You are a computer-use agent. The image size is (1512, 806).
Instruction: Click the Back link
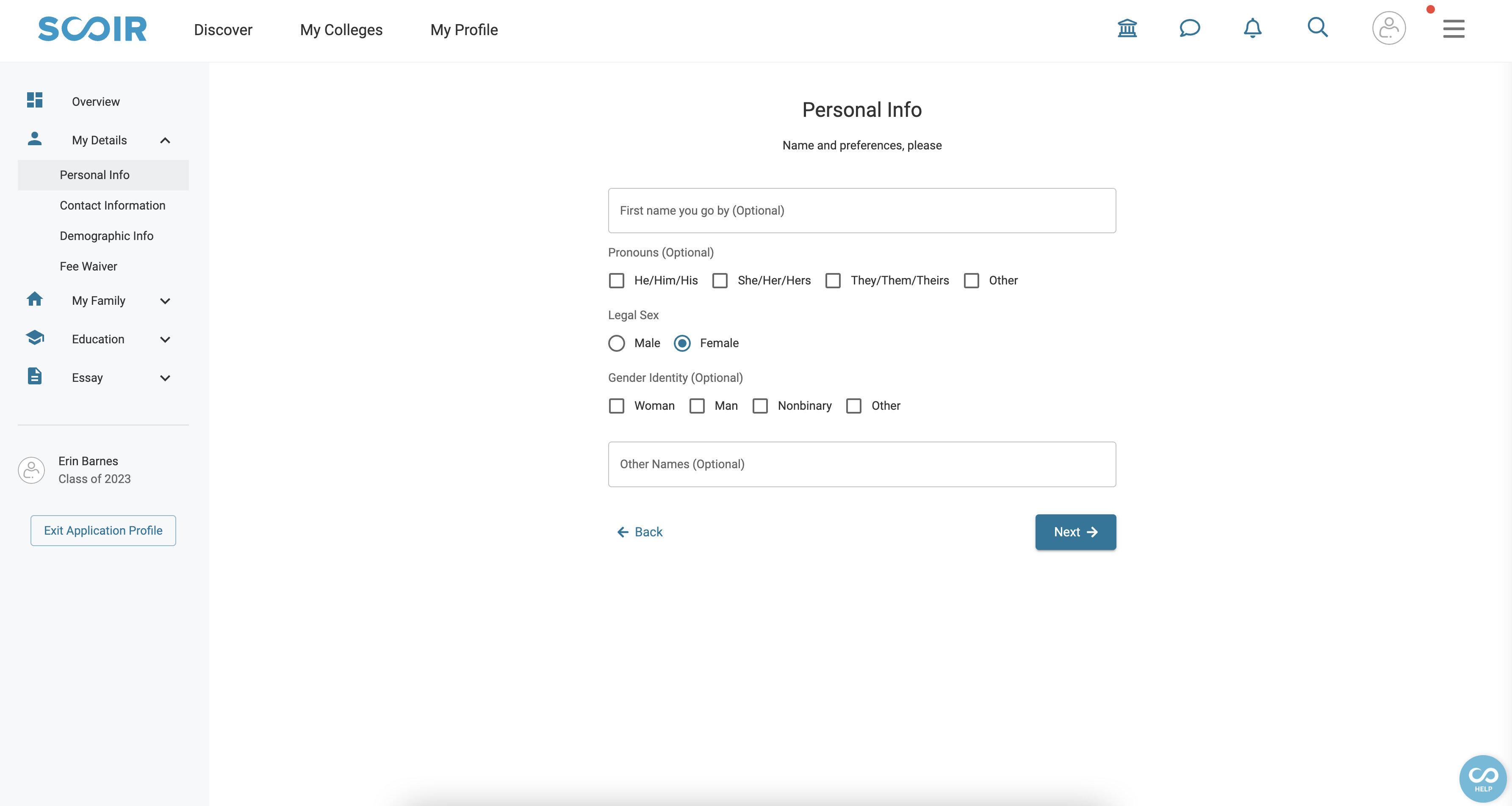pos(640,532)
